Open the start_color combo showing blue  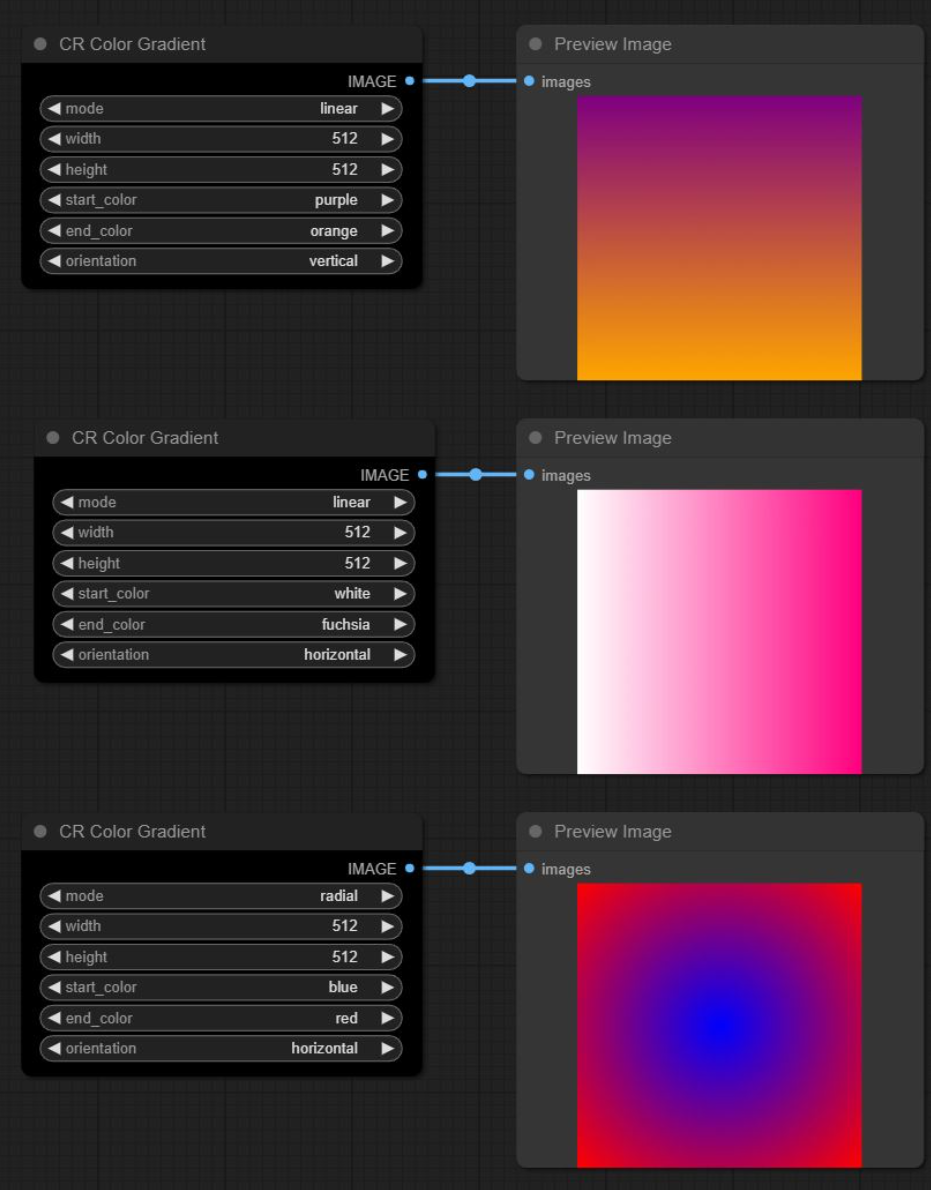221,987
